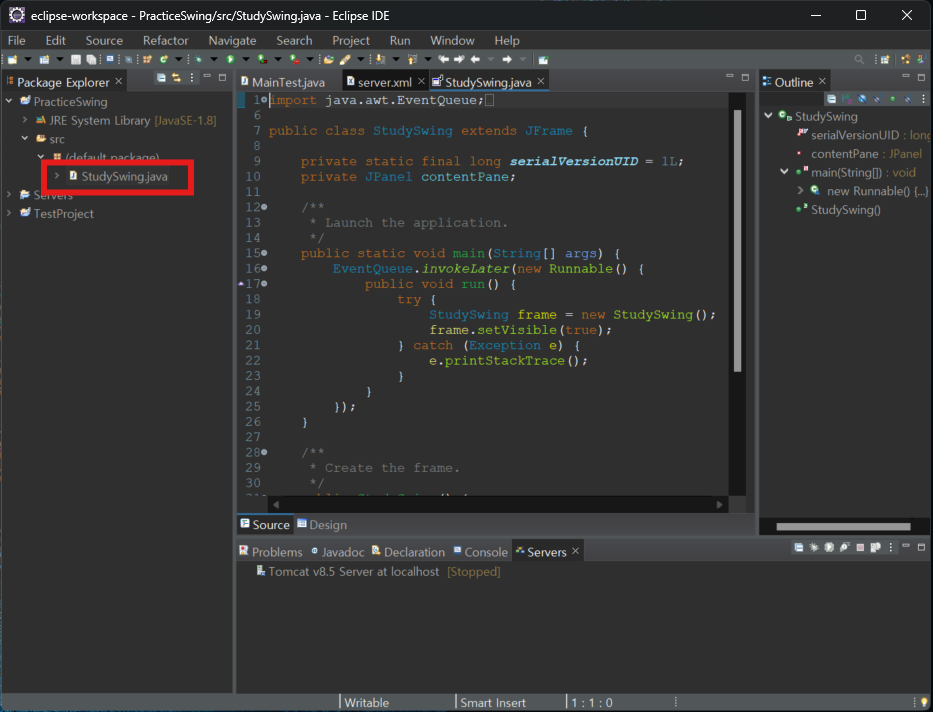The width and height of the screenshot is (933, 712).
Task: Click the Last Edit Location arrow icon
Action: (x=444, y=59)
